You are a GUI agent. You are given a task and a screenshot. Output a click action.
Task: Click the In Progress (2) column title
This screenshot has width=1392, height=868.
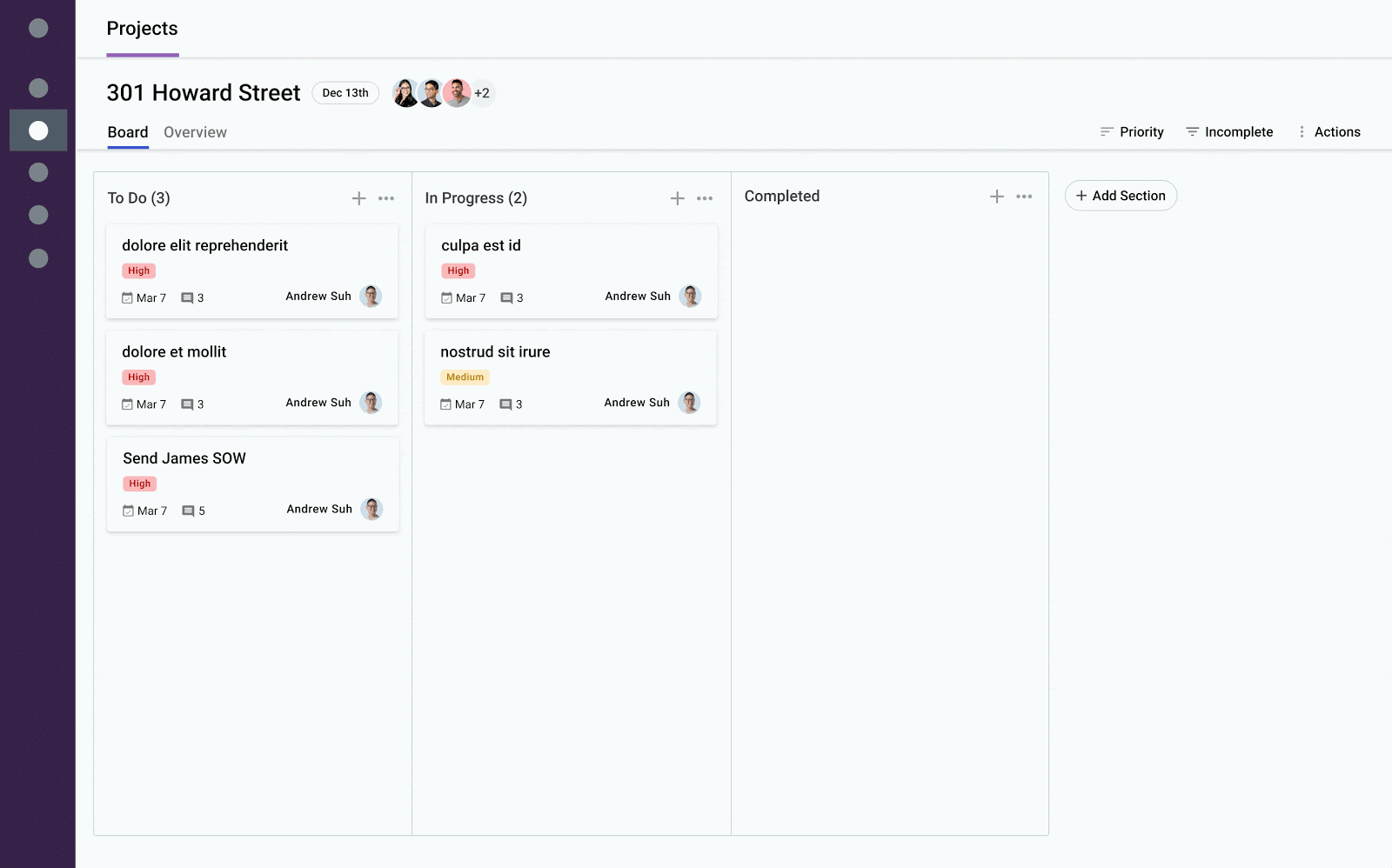(476, 198)
